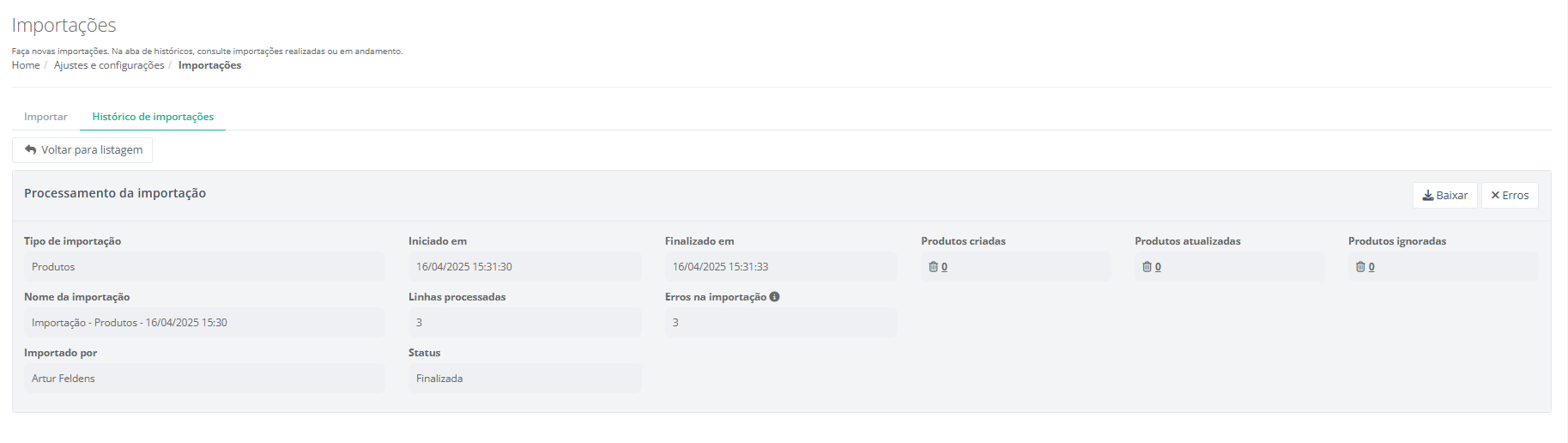1568x443 pixels.
Task: Focus the Nome da importação field
Action: (204, 323)
